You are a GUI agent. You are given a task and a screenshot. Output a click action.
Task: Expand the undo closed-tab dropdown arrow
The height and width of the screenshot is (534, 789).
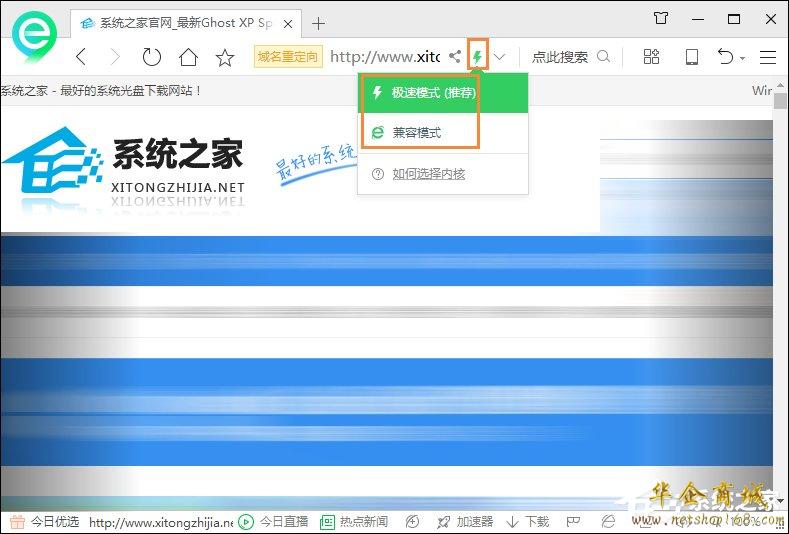click(x=743, y=58)
